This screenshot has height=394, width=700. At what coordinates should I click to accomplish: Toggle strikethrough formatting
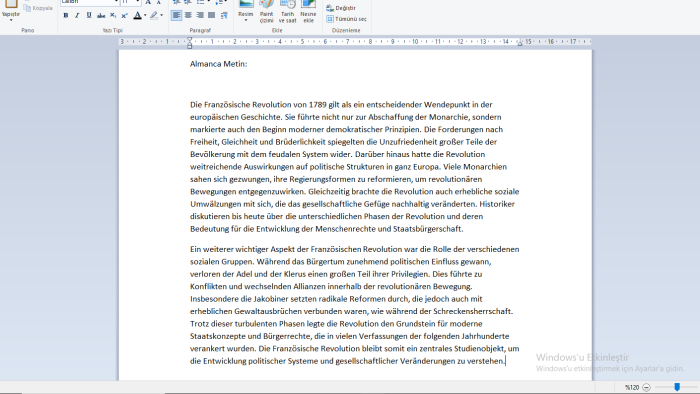point(101,16)
